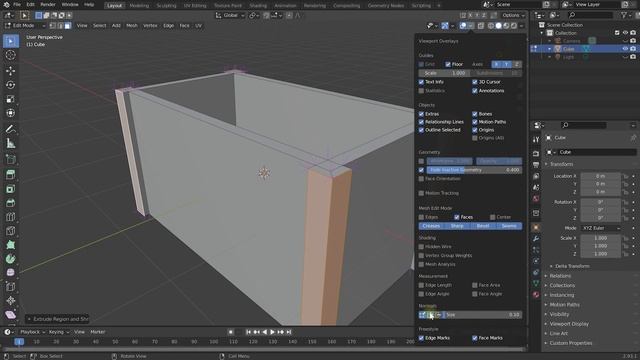Select the Spin tool
Screen dimensions: 640x360
[11, 258]
